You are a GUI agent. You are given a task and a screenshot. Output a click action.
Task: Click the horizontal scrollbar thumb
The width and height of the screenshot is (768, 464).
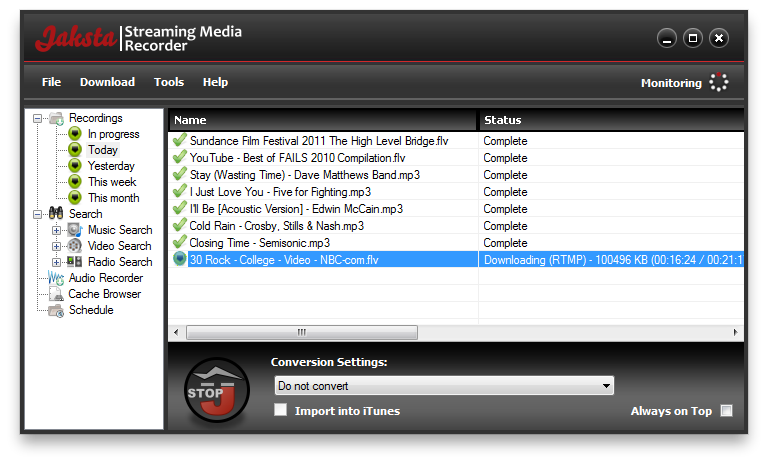pyautogui.click(x=302, y=332)
